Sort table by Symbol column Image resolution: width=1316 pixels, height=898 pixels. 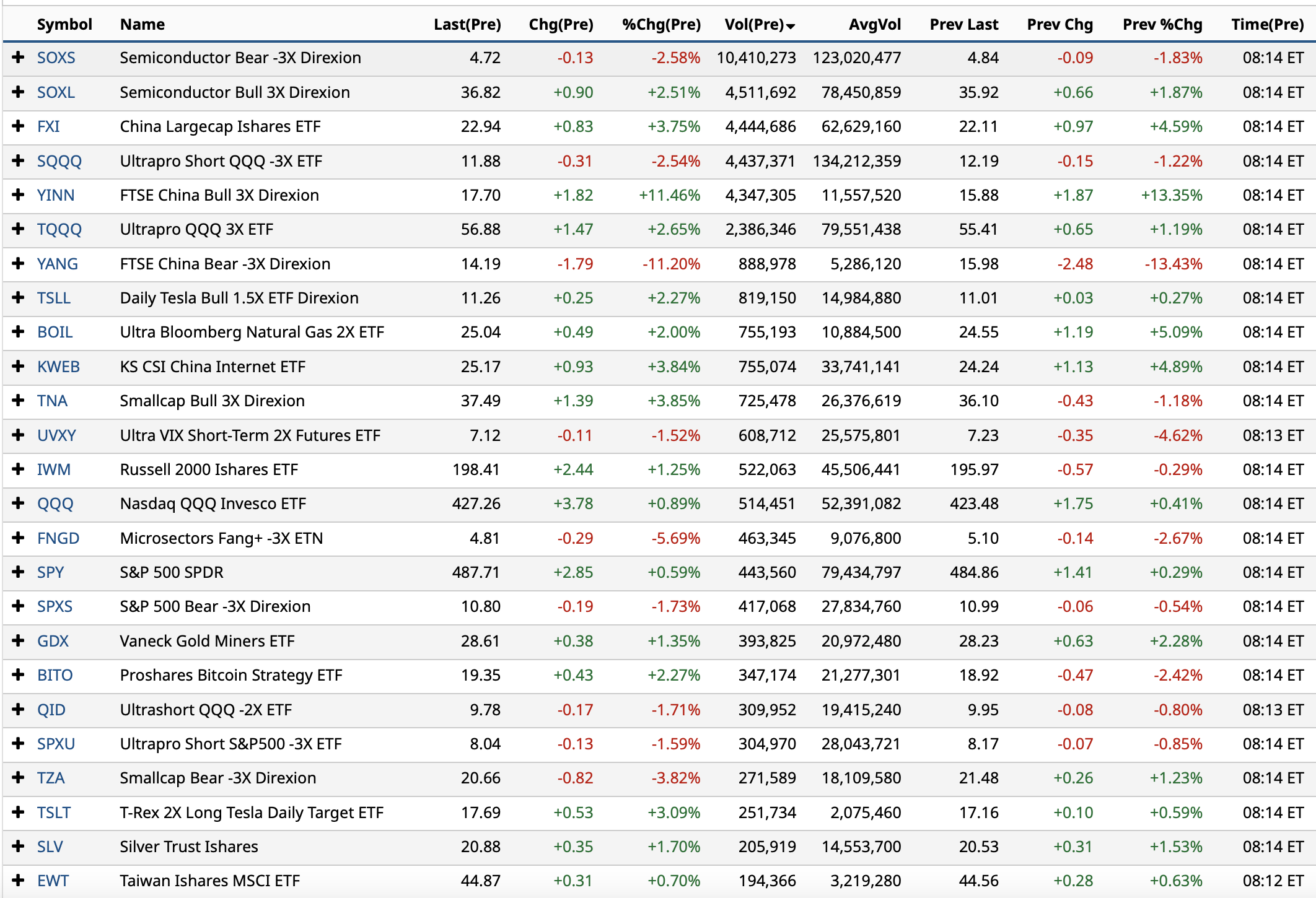point(64,25)
